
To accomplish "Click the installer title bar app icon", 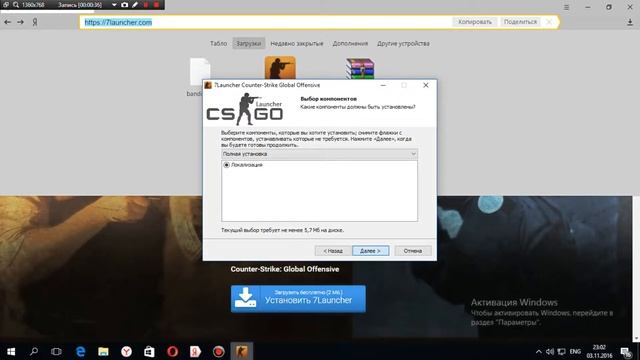I will pyautogui.click(x=208, y=85).
